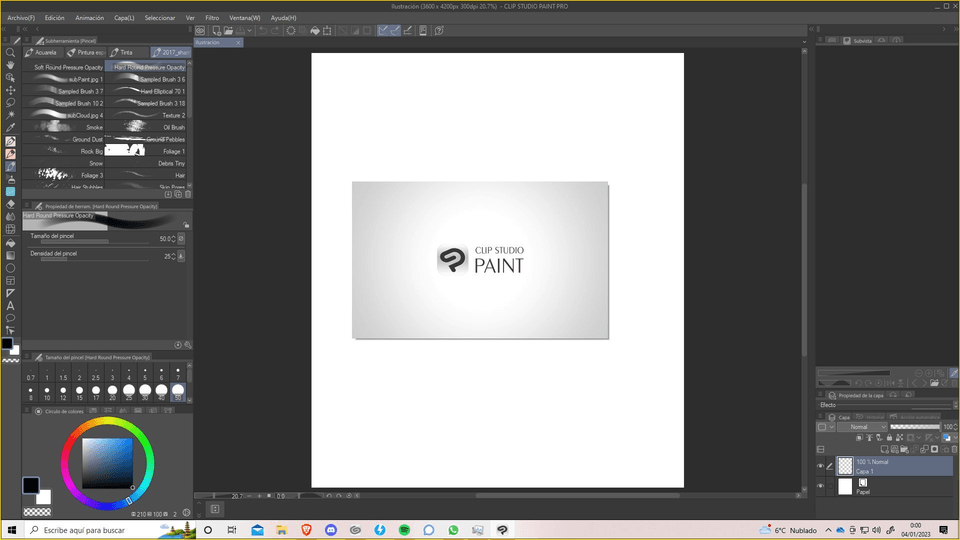Select the Texture 2 brush
This screenshot has height=540, width=960.
coord(146,115)
